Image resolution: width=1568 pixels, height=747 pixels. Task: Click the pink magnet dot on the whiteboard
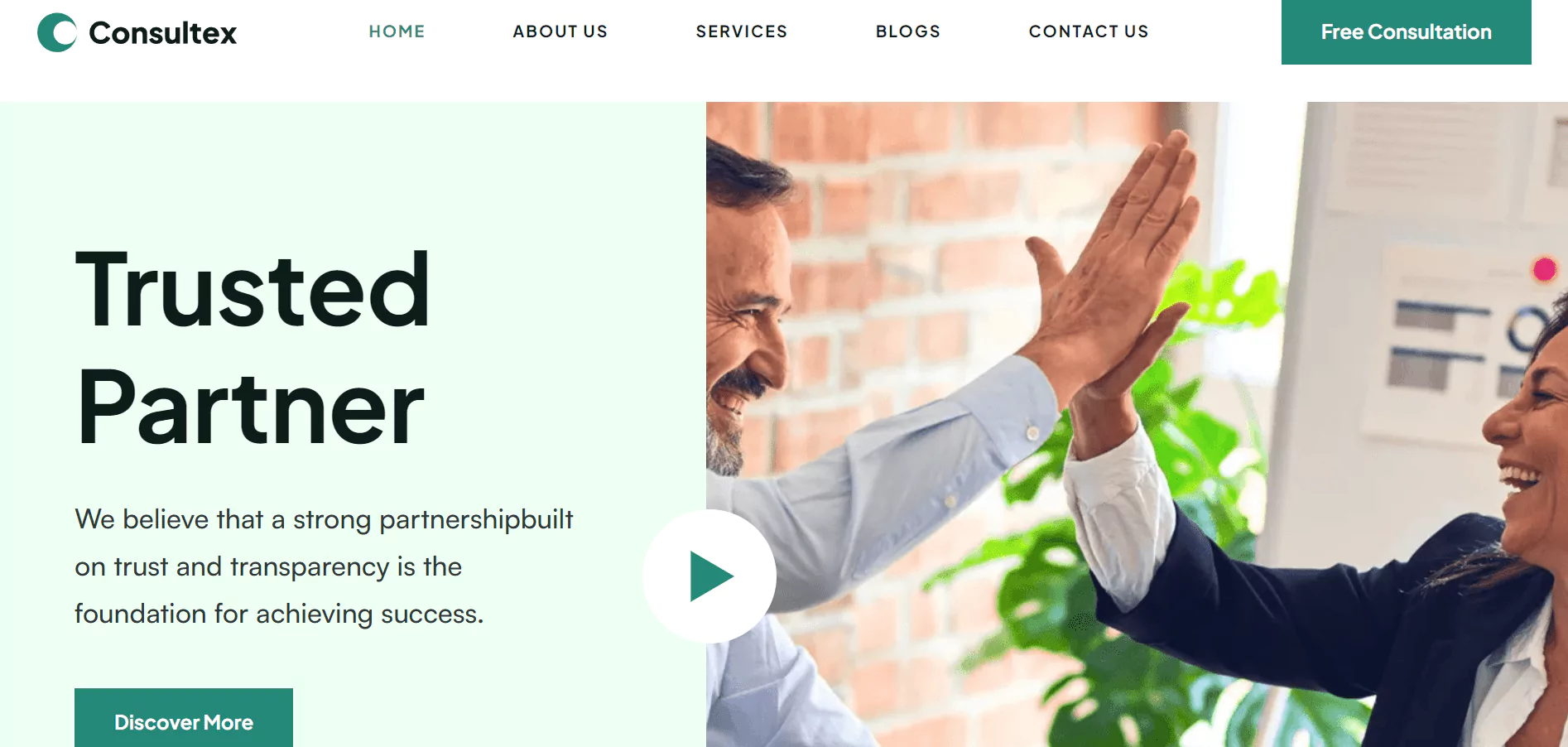tap(1544, 269)
